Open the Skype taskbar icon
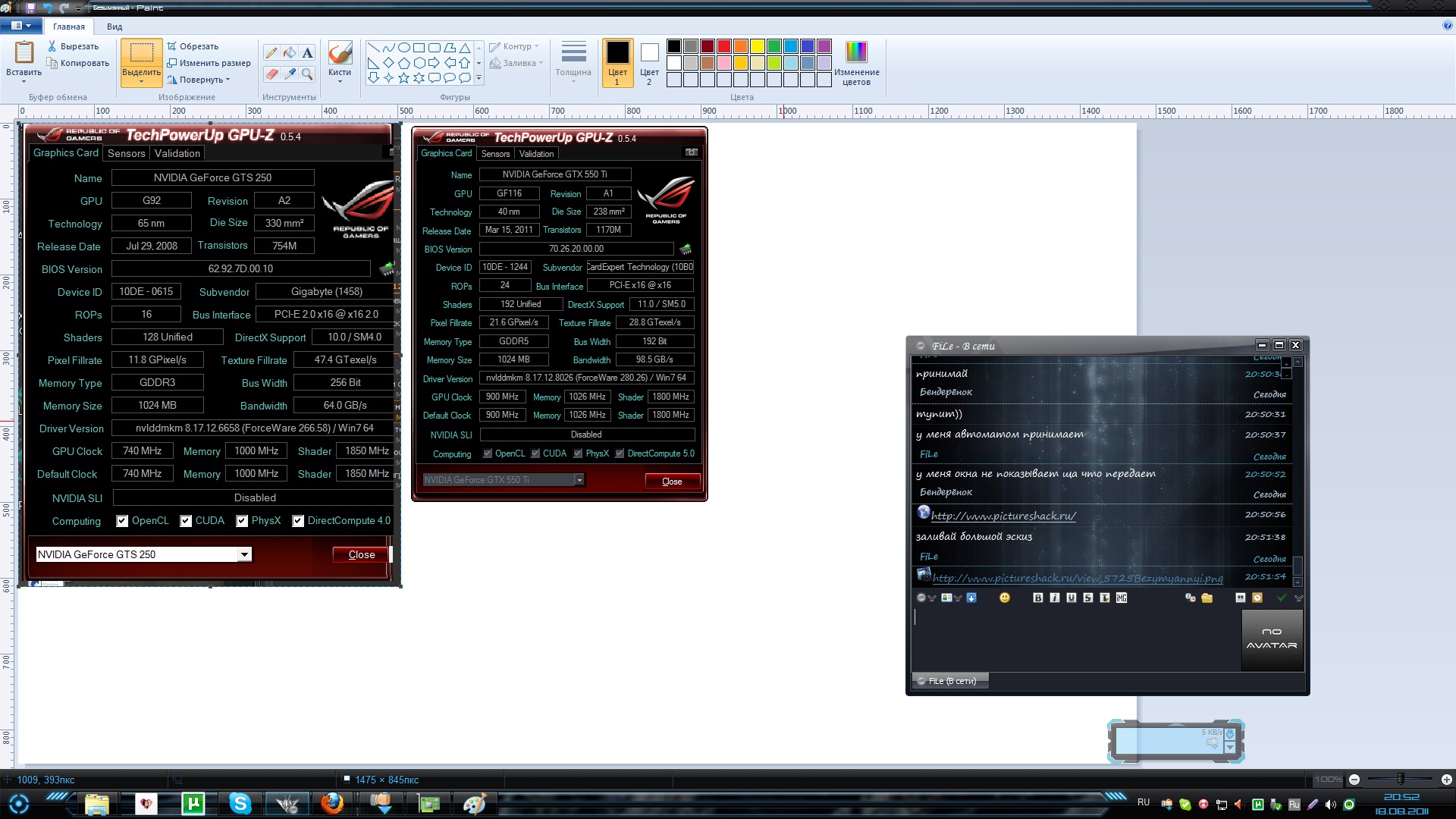 coord(240,803)
